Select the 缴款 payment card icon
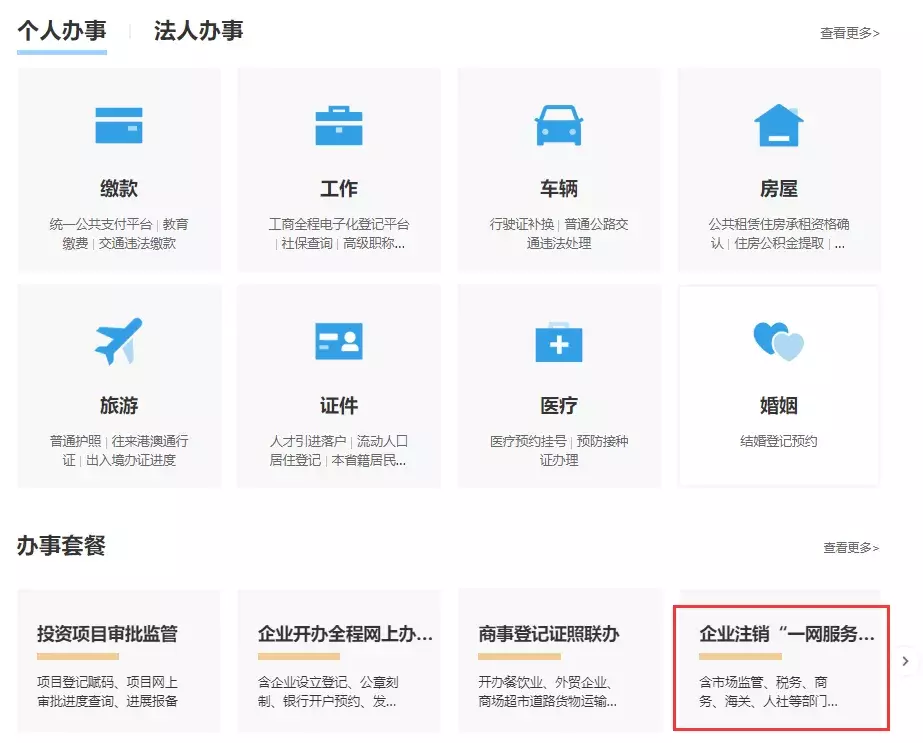The height and width of the screenshot is (743, 923). pyautogui.click(x=119, y=125)
